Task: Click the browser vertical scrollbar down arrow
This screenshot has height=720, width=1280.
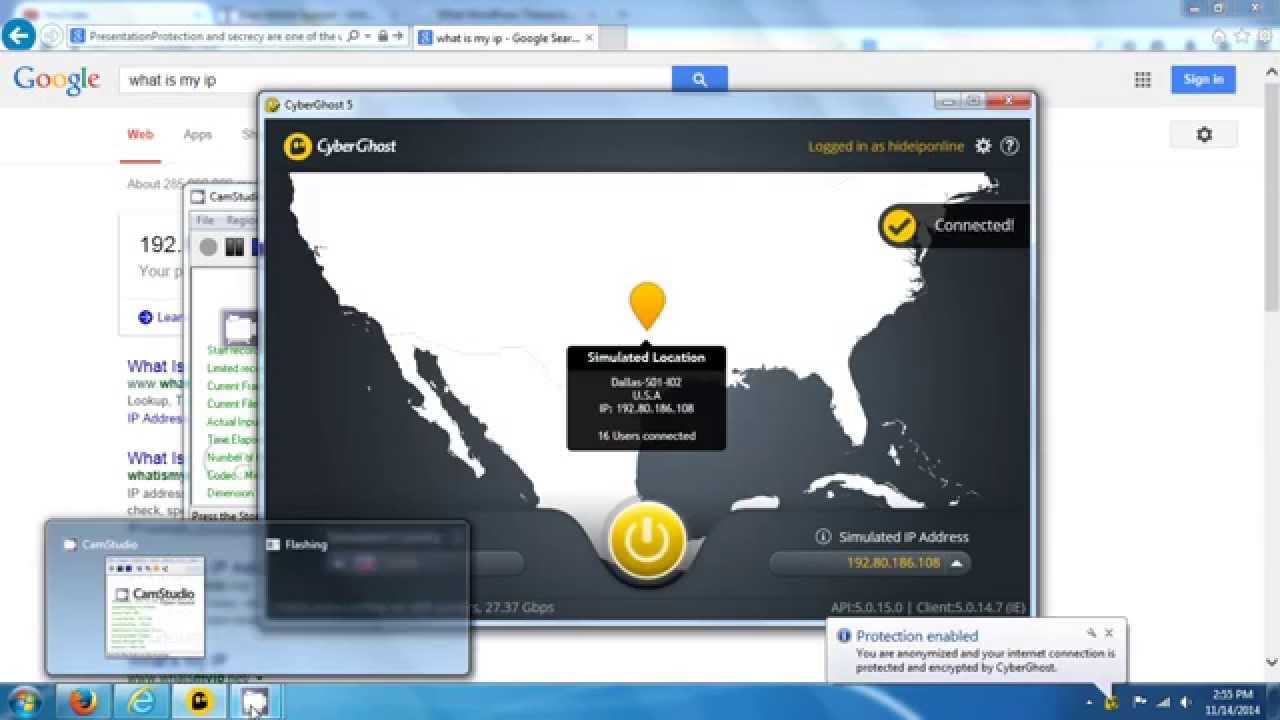Action: [1272, 662]
